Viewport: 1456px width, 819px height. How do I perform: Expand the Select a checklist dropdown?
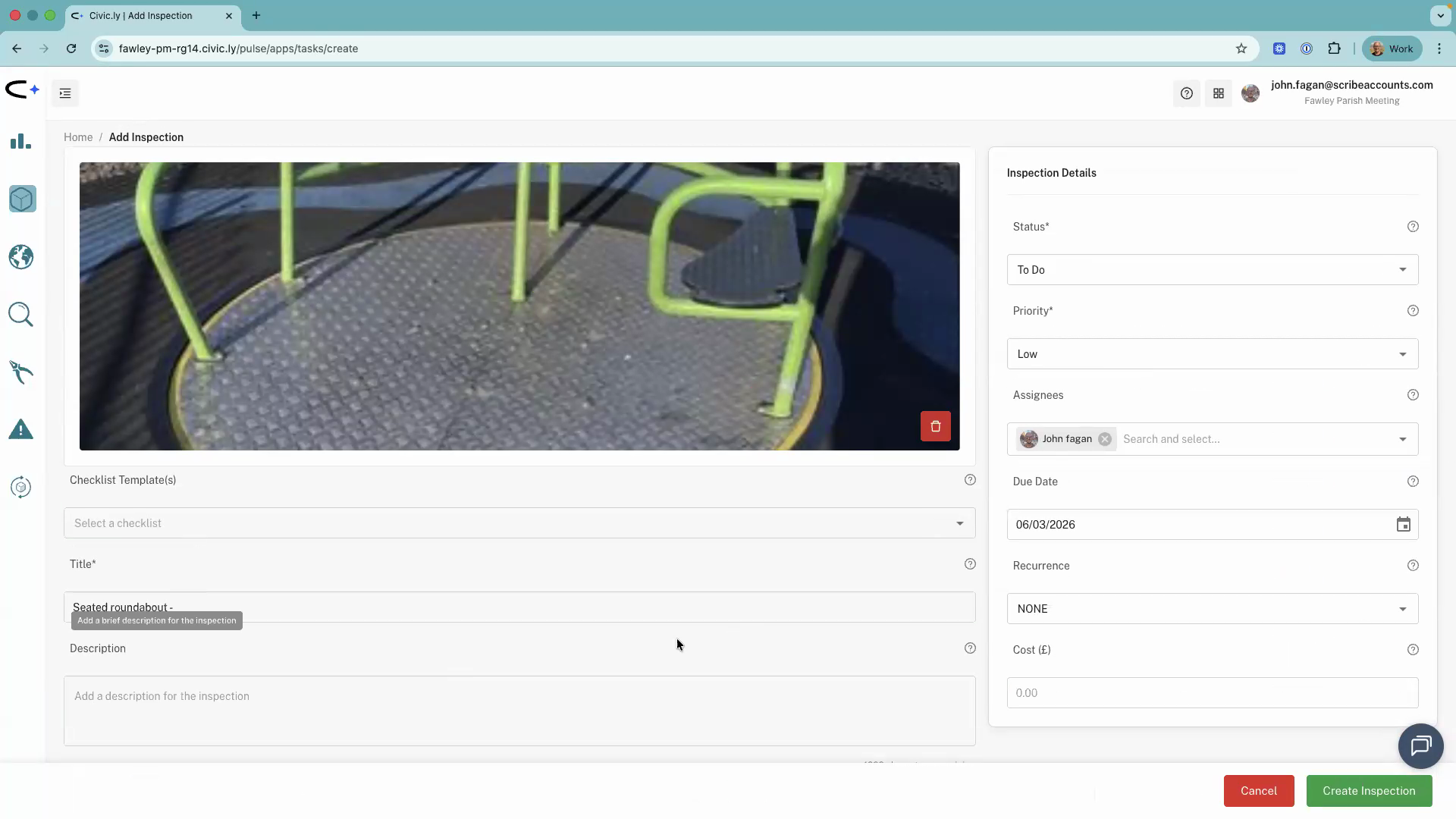tap(519, 523)
